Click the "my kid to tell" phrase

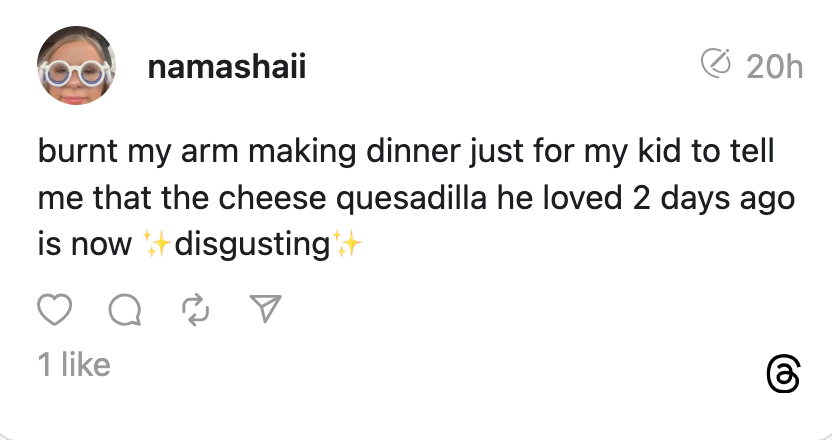[x=692, y=153]
